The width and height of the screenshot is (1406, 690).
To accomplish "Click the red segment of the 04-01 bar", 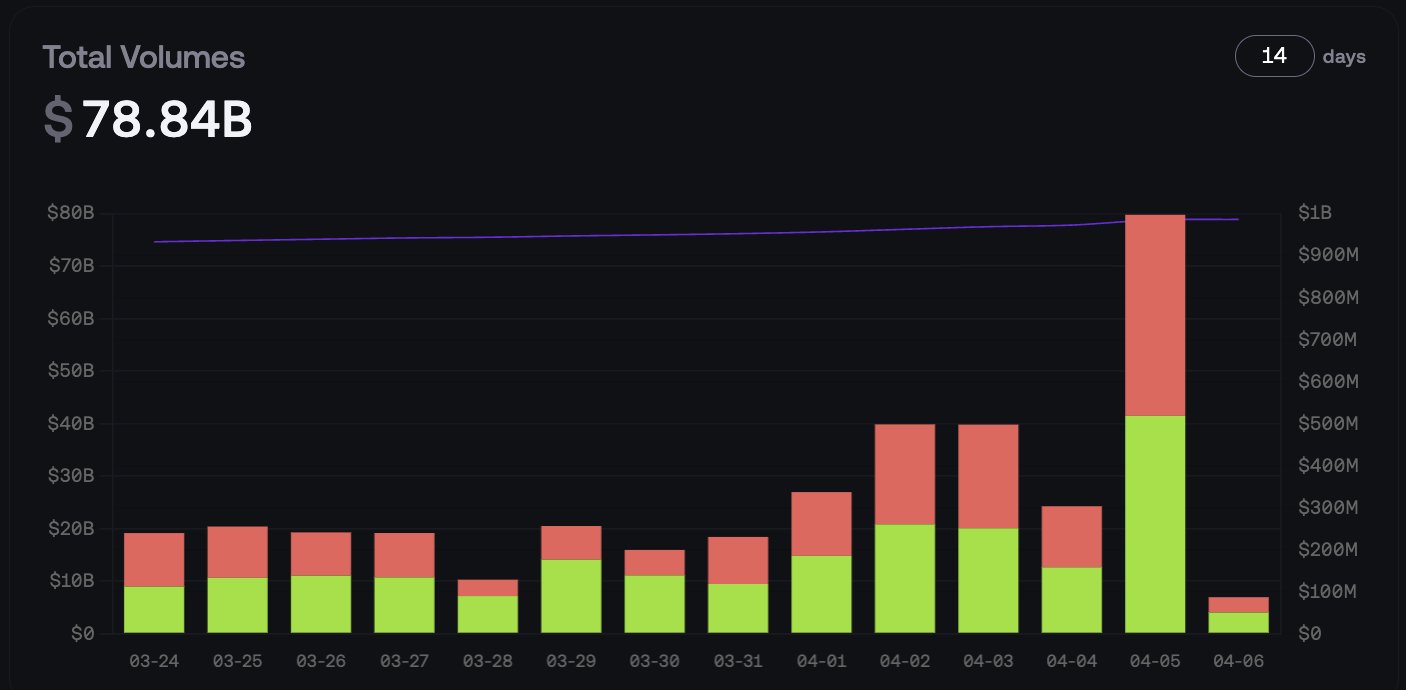I will pyautogui.click(x=821, y=524).
